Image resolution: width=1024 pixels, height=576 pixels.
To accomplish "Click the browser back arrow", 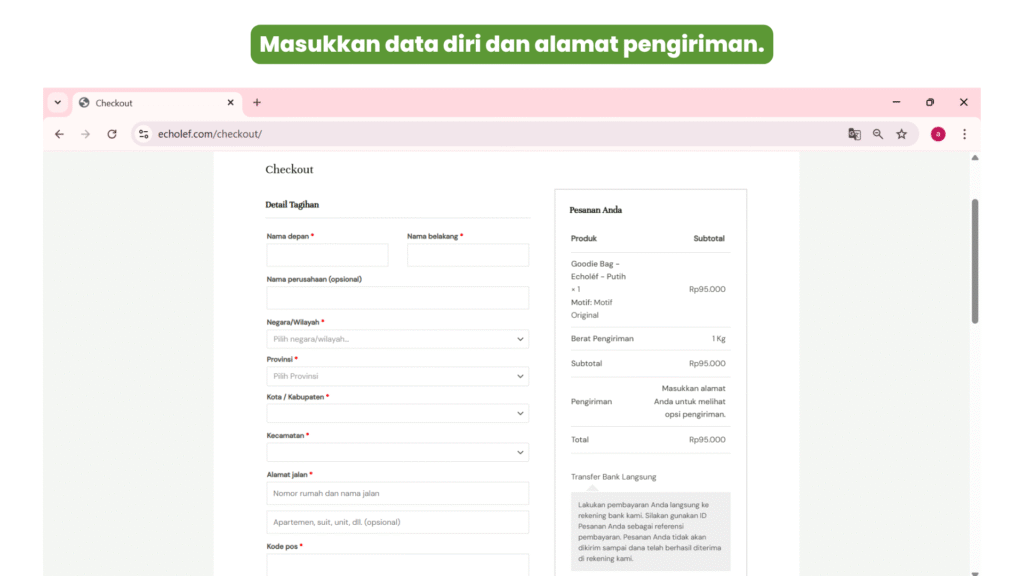I will [x=59, y=134].
